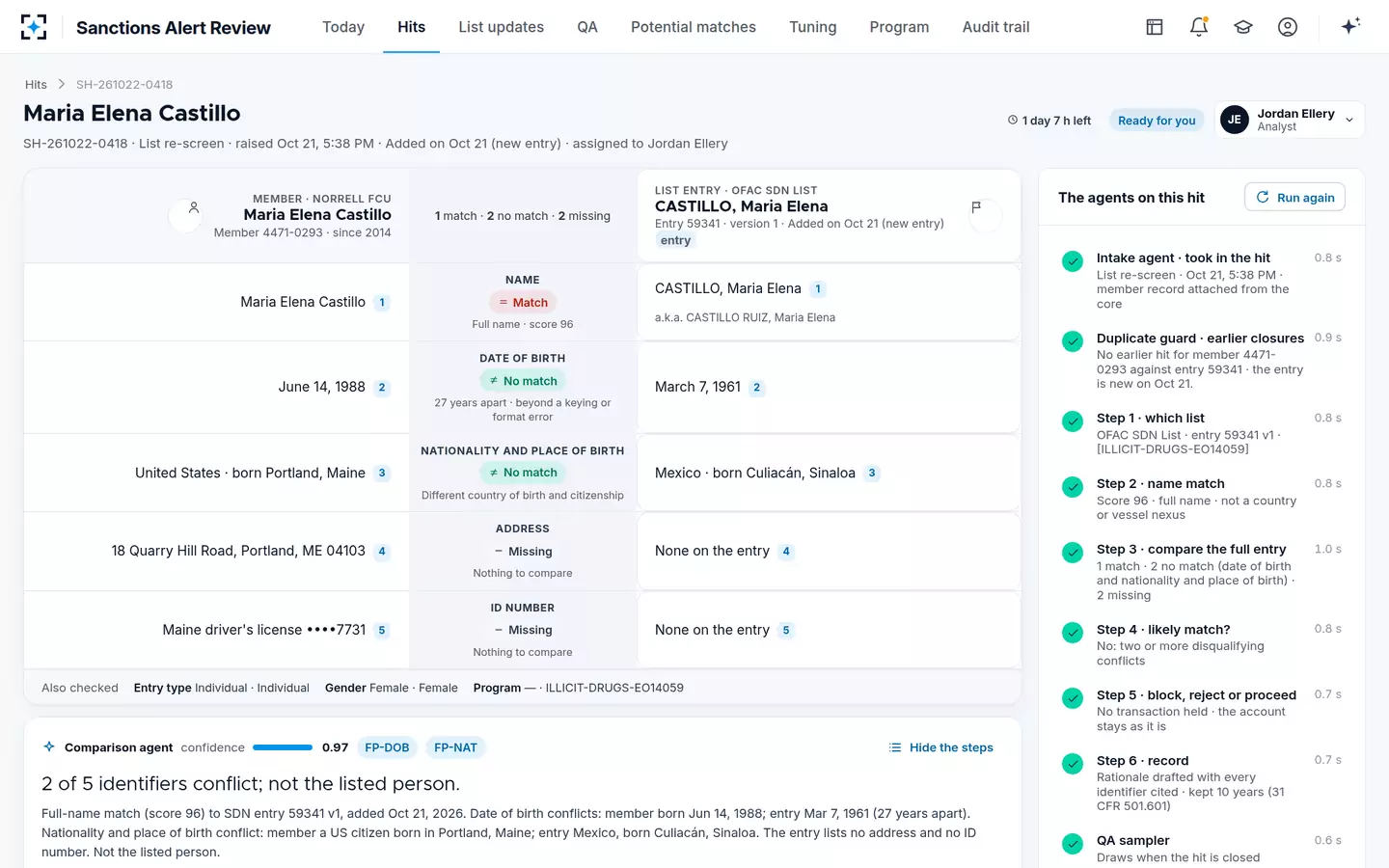
Task: Click the QA sampler check icon
Action: [1073, 843]
